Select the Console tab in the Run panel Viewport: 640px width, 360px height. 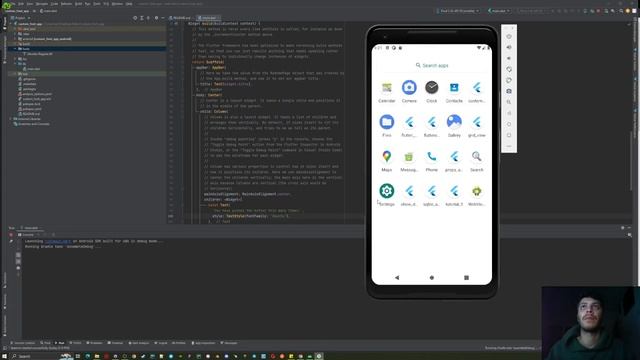pos(26,235)
